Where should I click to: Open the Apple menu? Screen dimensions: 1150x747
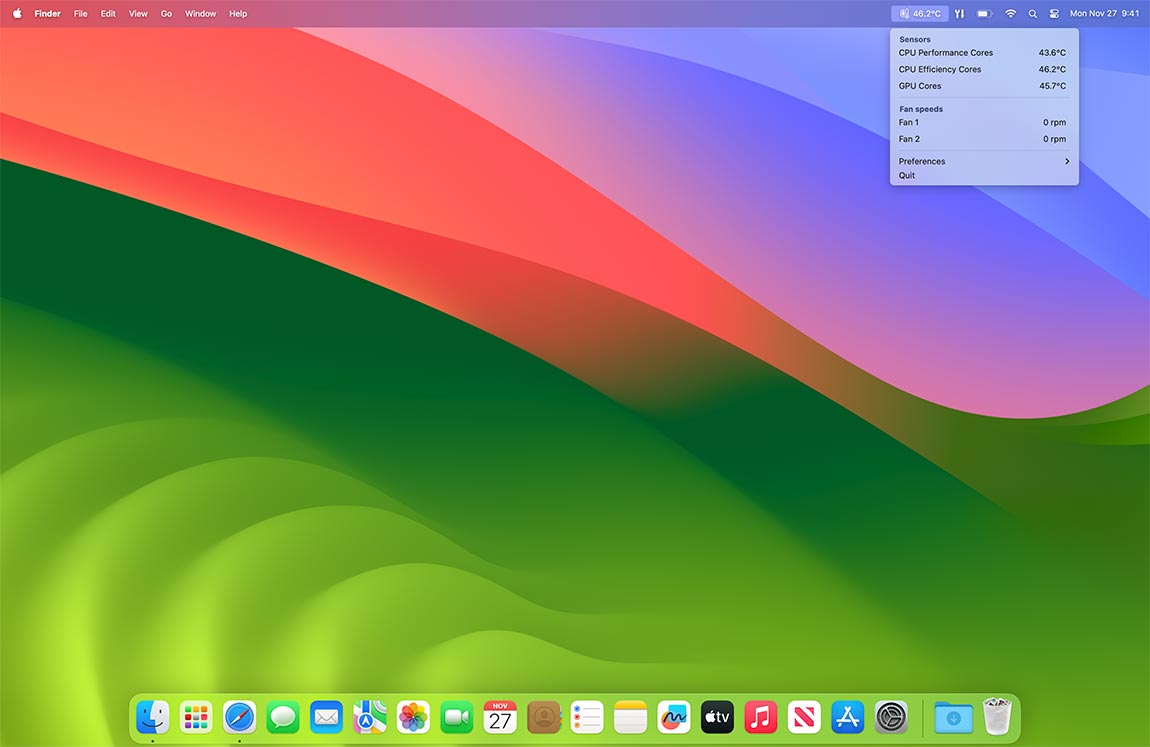pos(16,13)
